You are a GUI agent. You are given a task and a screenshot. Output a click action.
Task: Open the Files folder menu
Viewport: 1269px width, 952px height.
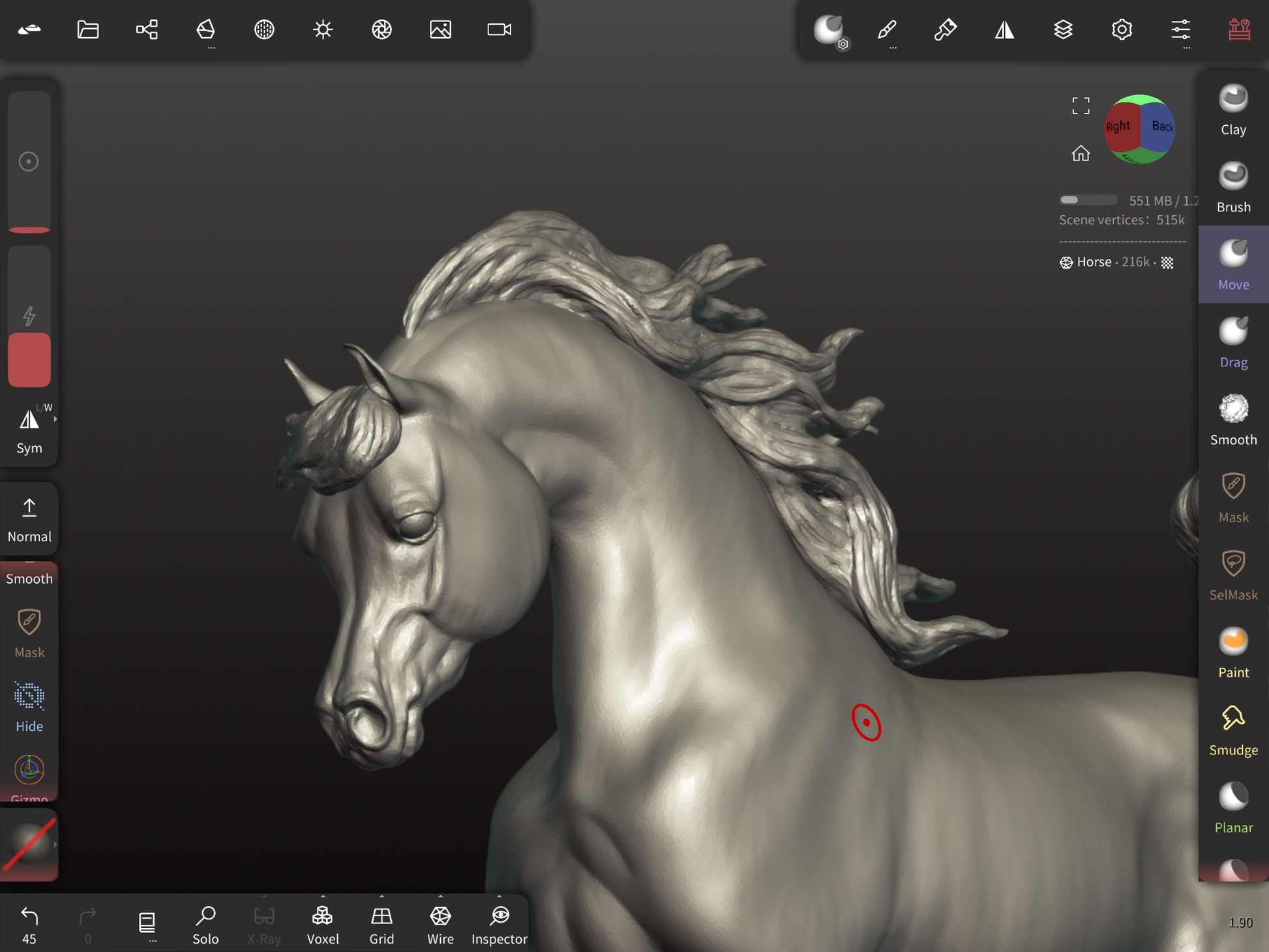[x=88, y=29]
